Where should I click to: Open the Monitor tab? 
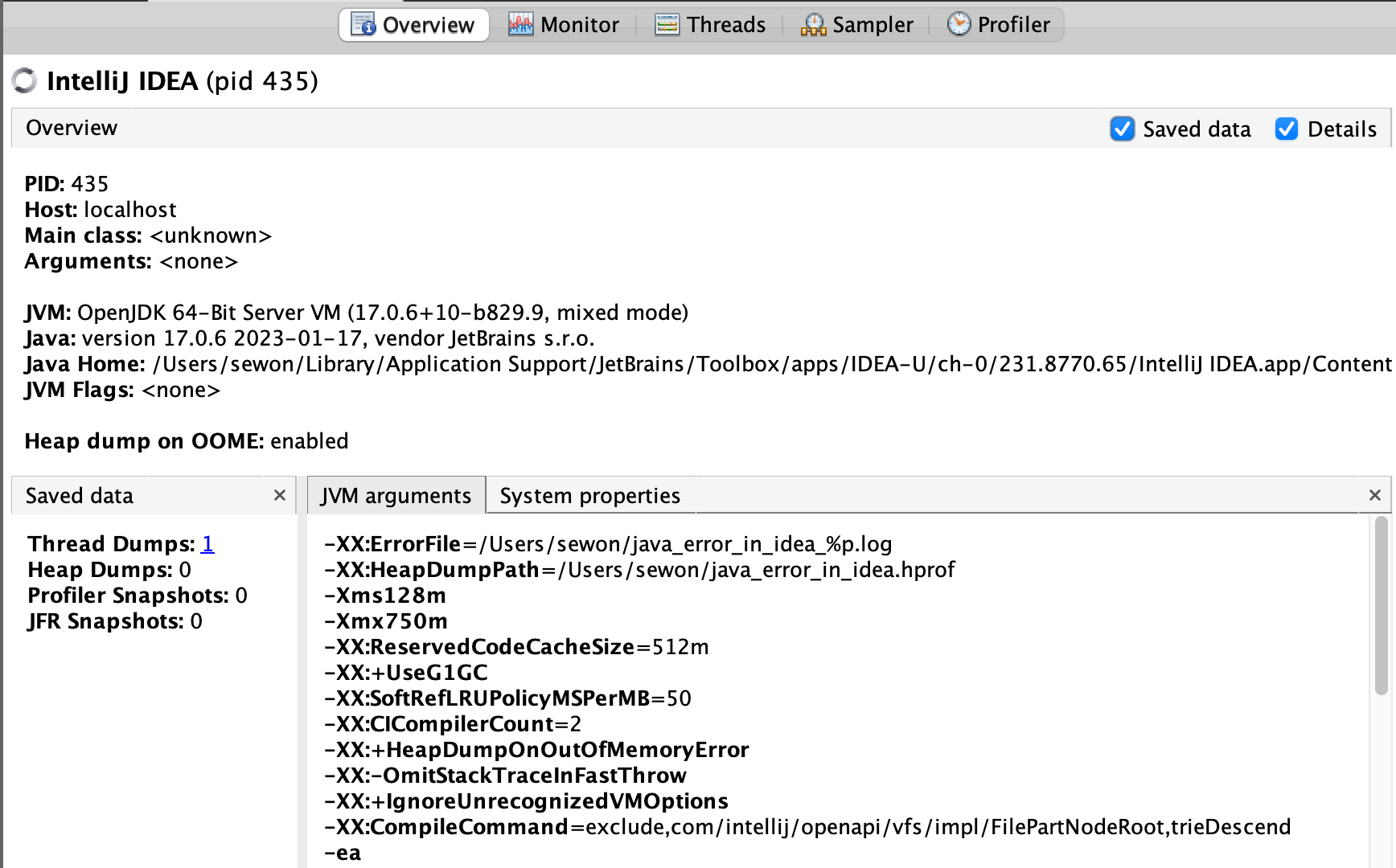pyautogui.click(x=564, y=25)
